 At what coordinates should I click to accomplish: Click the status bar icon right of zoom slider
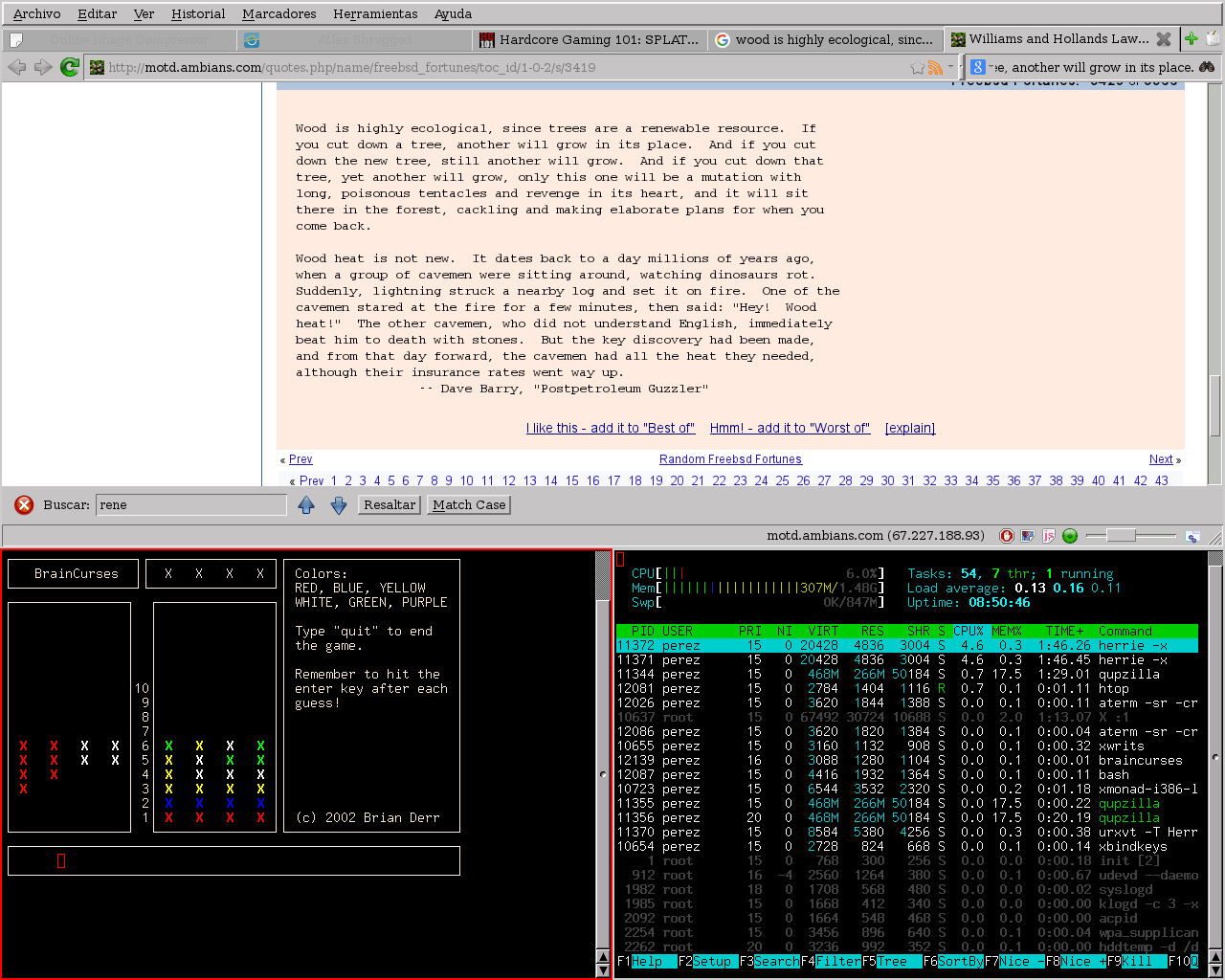(x=1192, y=536)
